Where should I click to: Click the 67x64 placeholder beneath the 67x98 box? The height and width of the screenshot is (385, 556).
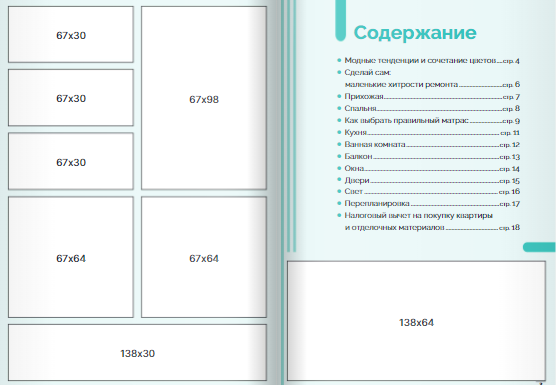point(204,257)
